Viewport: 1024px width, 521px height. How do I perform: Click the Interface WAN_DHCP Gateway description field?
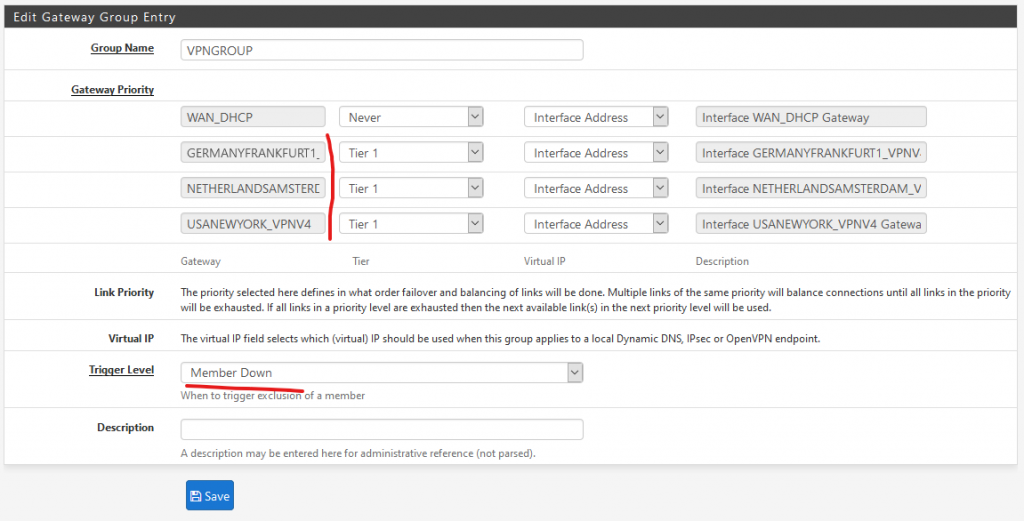811,117
